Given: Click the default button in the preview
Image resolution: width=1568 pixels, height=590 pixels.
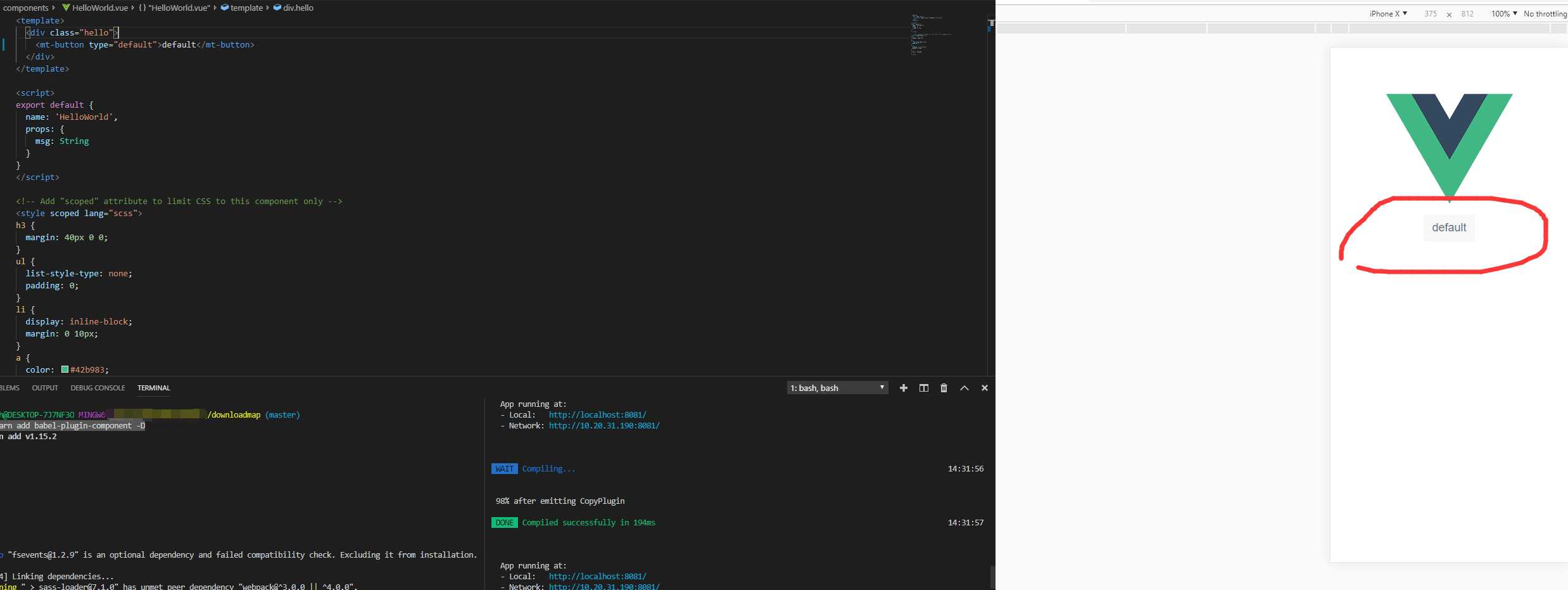Looking at the screenshot, I should [x=1449, y=228].
